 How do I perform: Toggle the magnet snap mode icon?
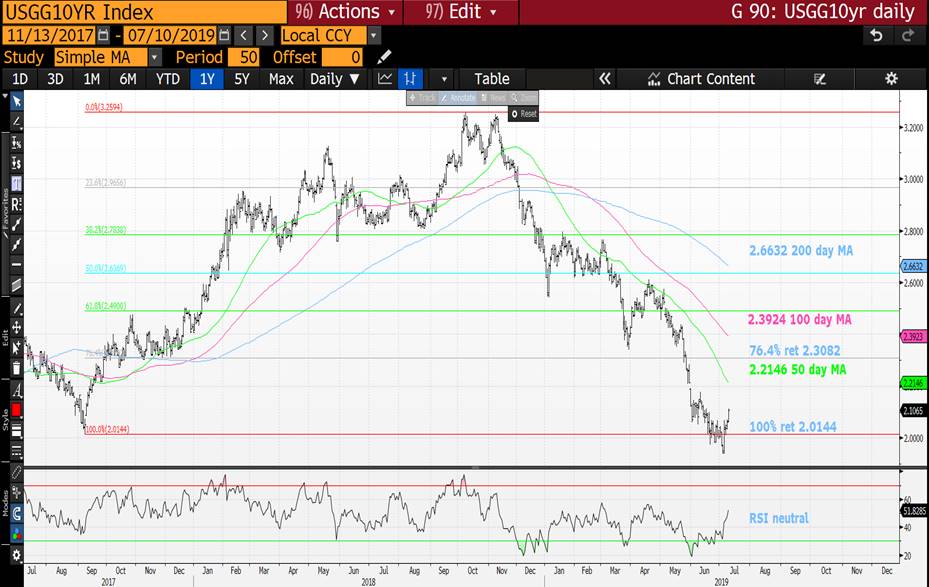(x=17, y=513)
